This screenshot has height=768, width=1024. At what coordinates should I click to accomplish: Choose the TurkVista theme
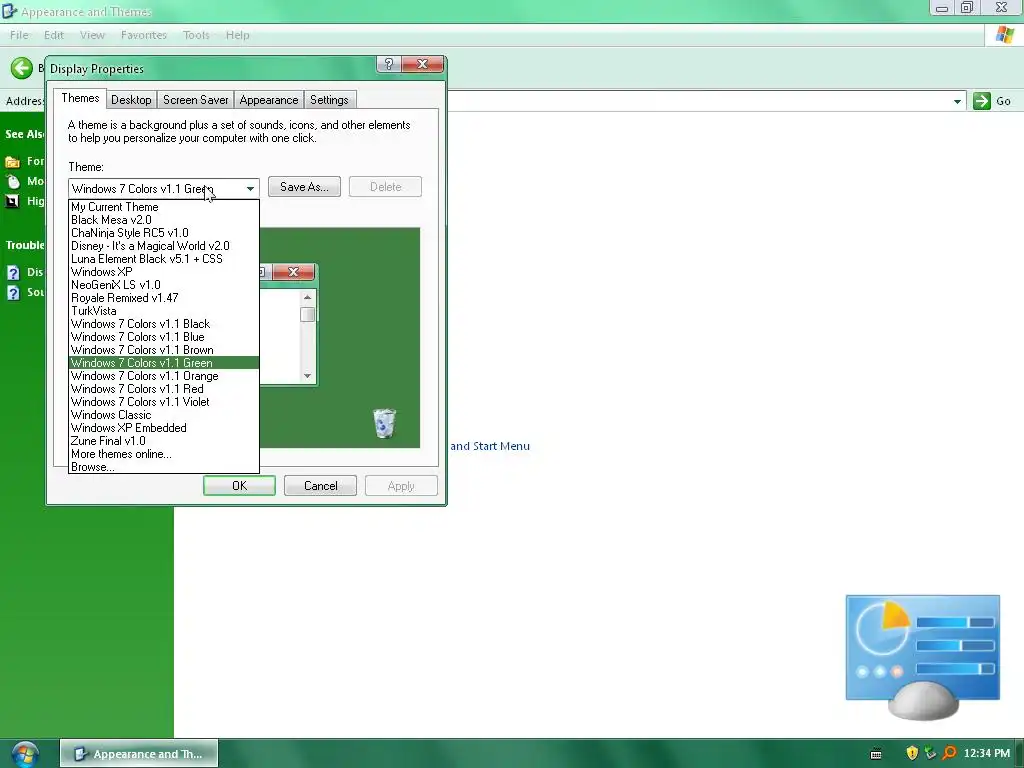164,311
